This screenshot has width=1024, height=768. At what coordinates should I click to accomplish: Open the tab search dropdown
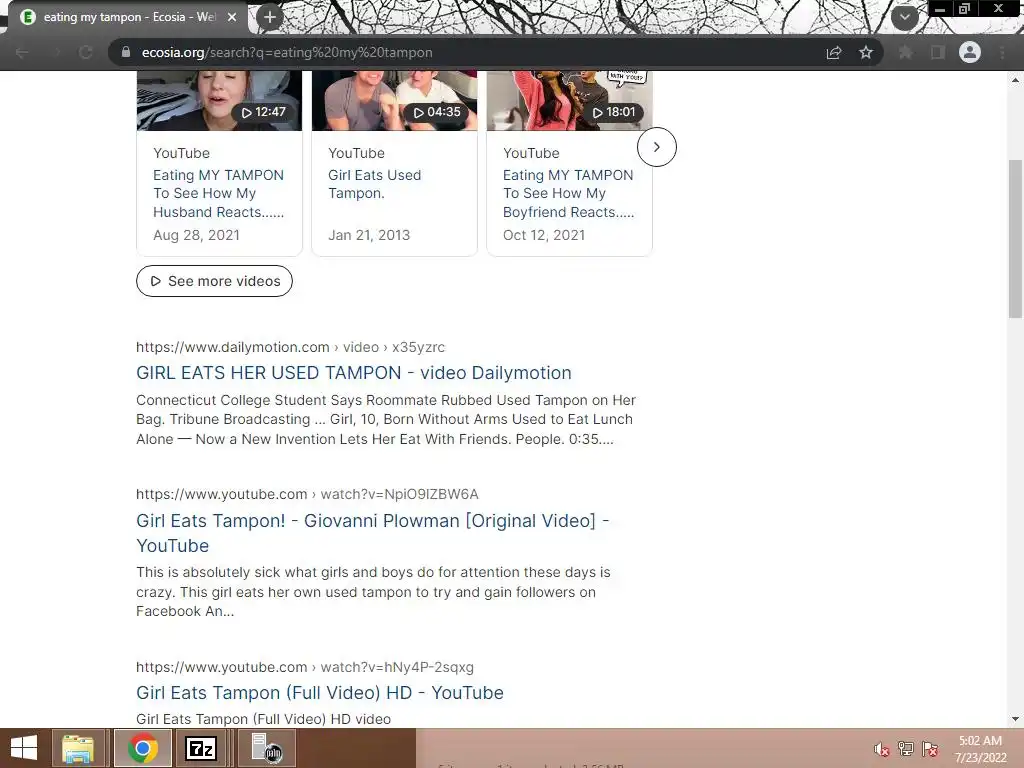pyautogui.click(x=904, y=17)
